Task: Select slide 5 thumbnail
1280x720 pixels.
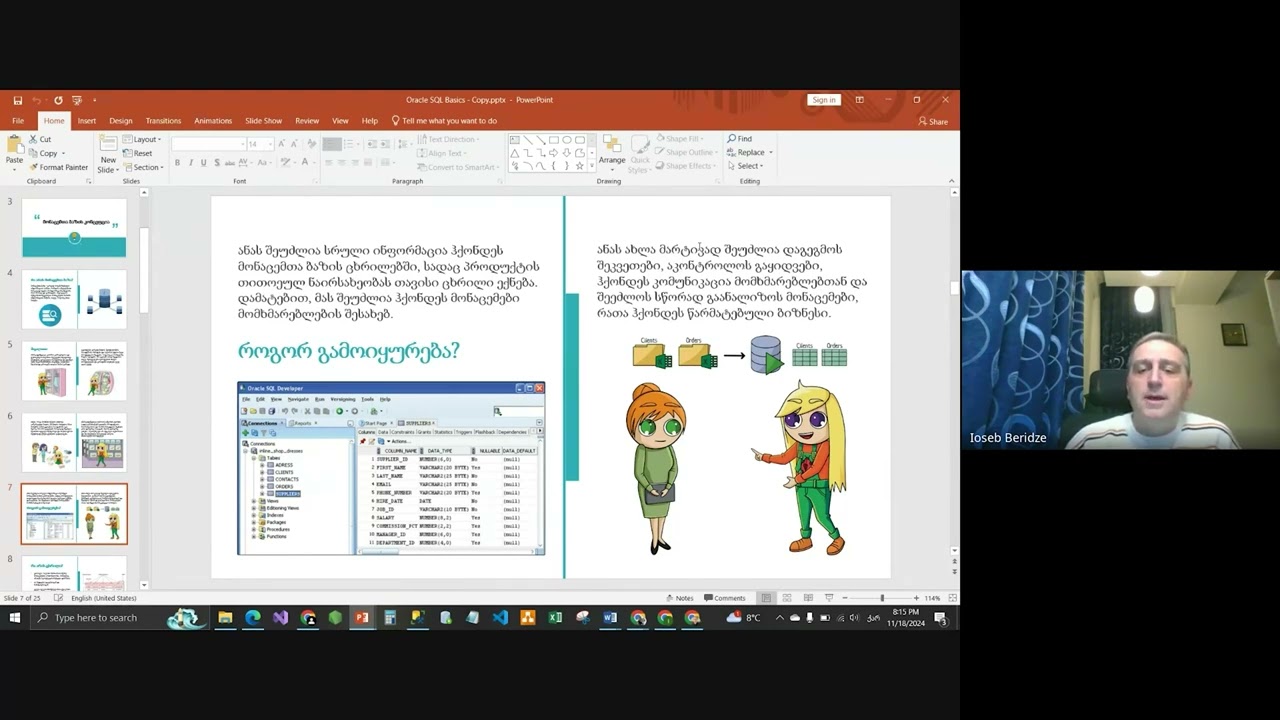Action: pyautogui.click(x=74, y=371)
